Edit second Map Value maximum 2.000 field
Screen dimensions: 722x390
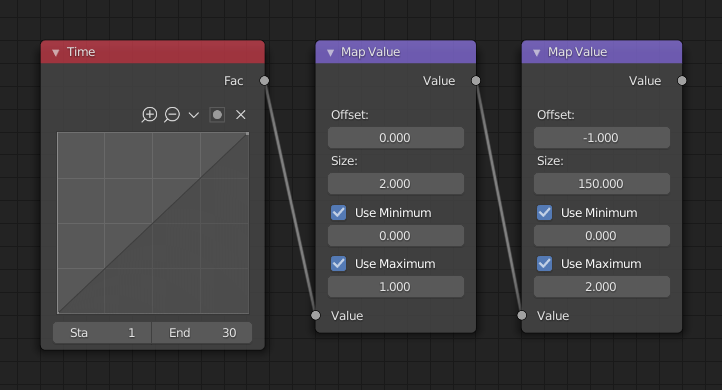pos(602,287)
